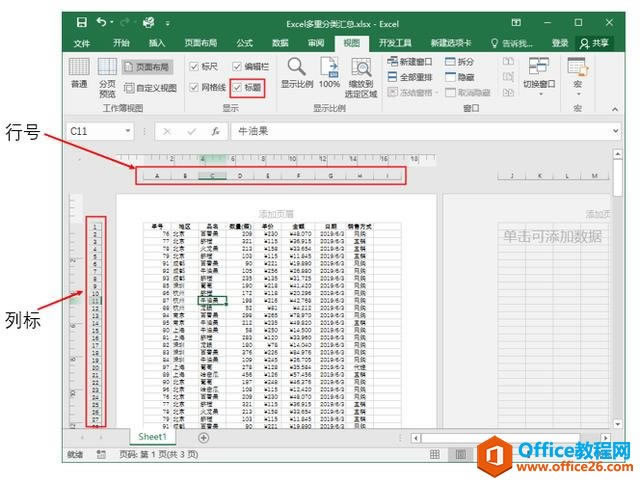Open the Name Box dropdown arrow
This screenshot has width=640, height=484.
click(x=128, y=131)
